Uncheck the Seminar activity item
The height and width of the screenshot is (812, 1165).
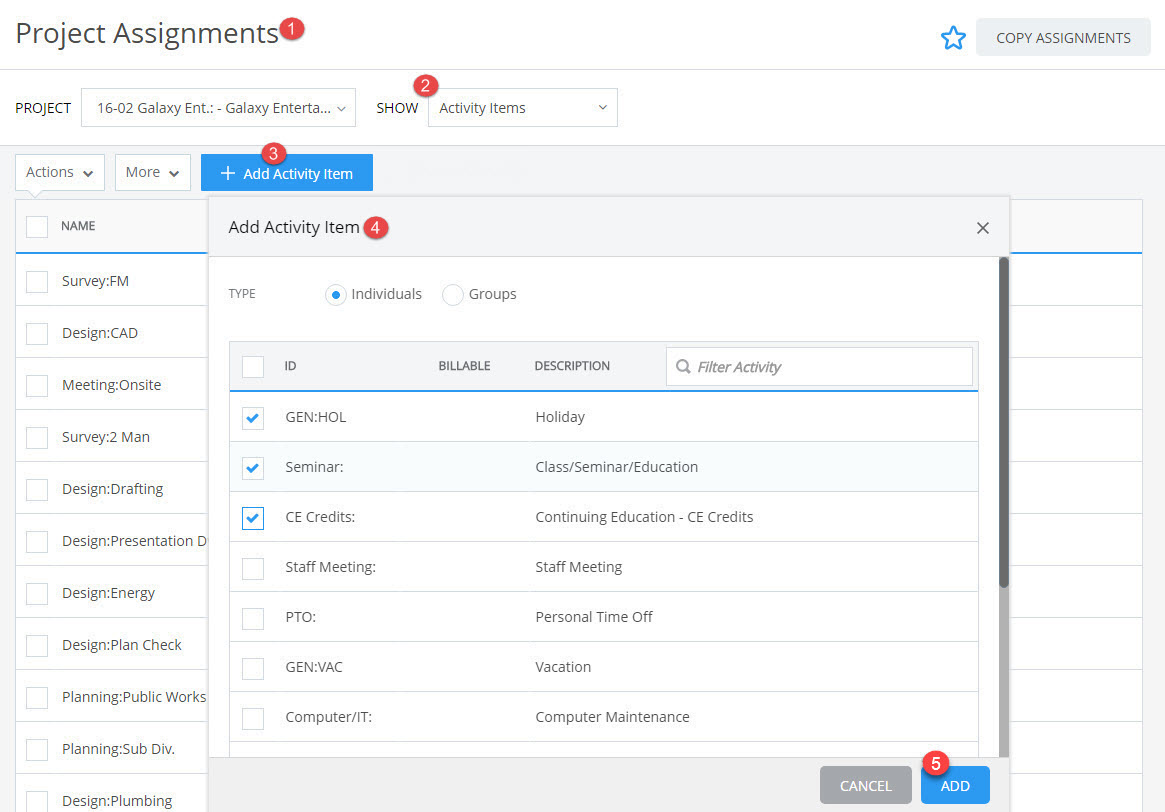point(253,467)
